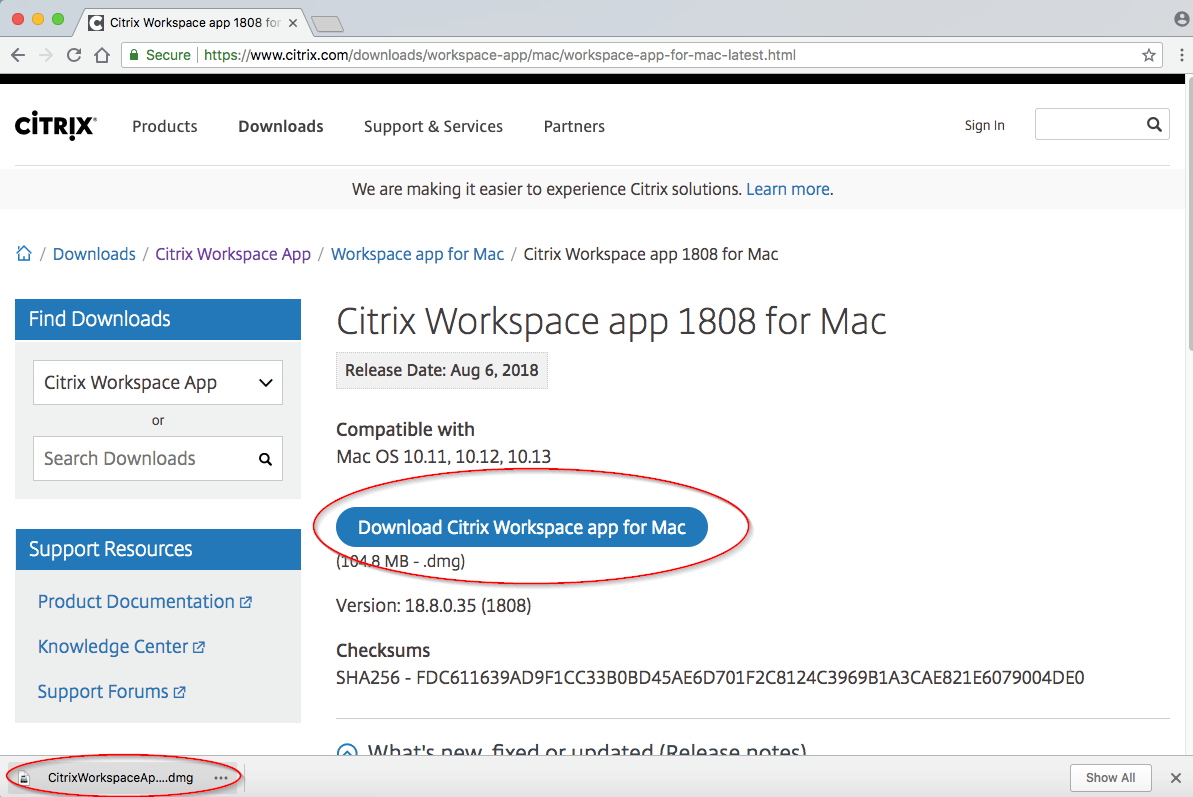Bookmark this page with the star icon

pos(1149,55)
